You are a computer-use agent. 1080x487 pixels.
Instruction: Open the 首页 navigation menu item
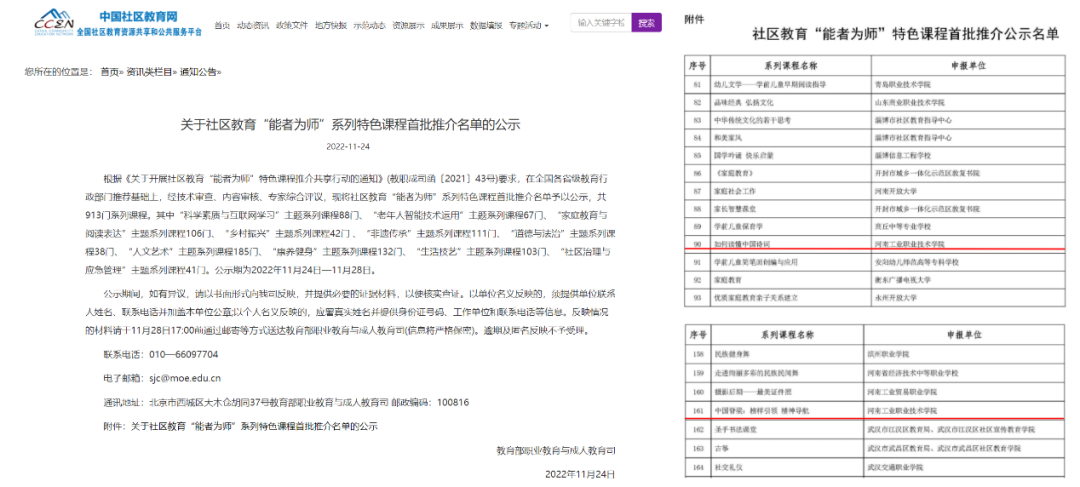pyautogui.click(x=221, y=25)
